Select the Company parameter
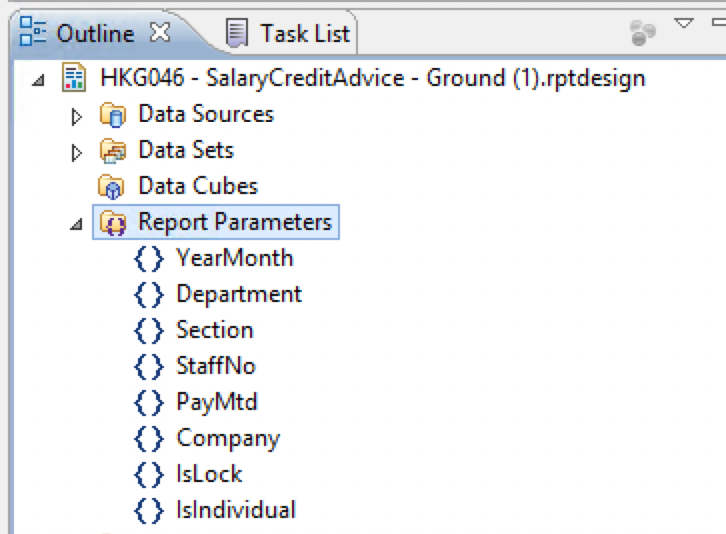The height and width of the screenshot is (534, 726). click(x=227, y=438)
